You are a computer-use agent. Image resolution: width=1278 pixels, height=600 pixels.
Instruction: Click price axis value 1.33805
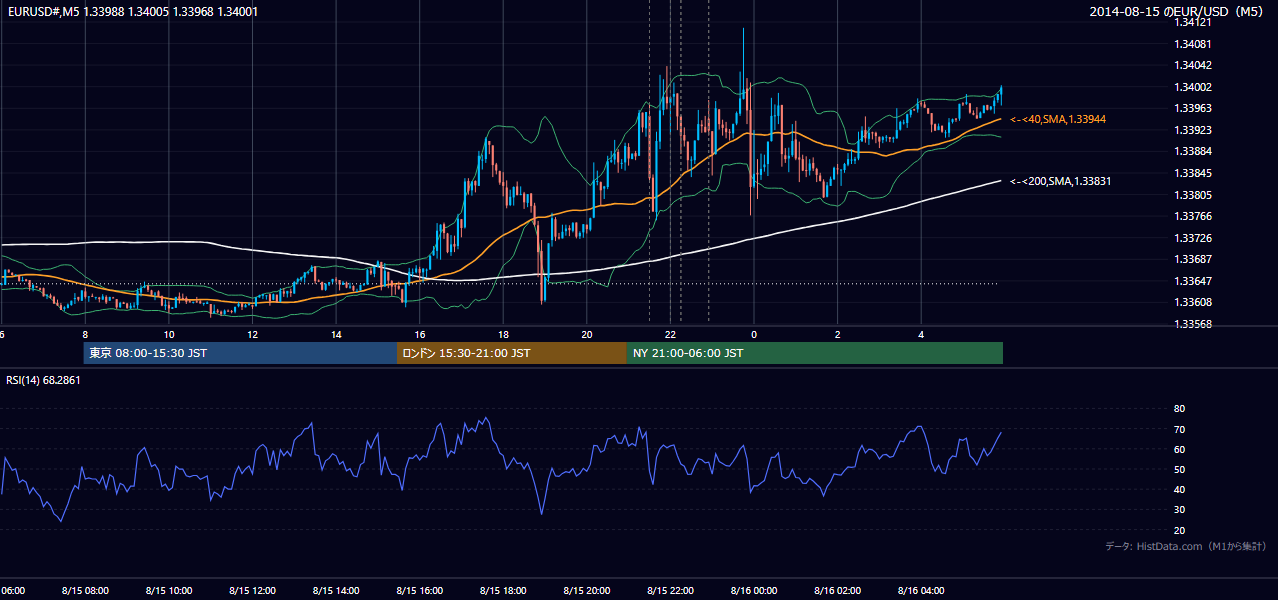tap(1194, 195)
